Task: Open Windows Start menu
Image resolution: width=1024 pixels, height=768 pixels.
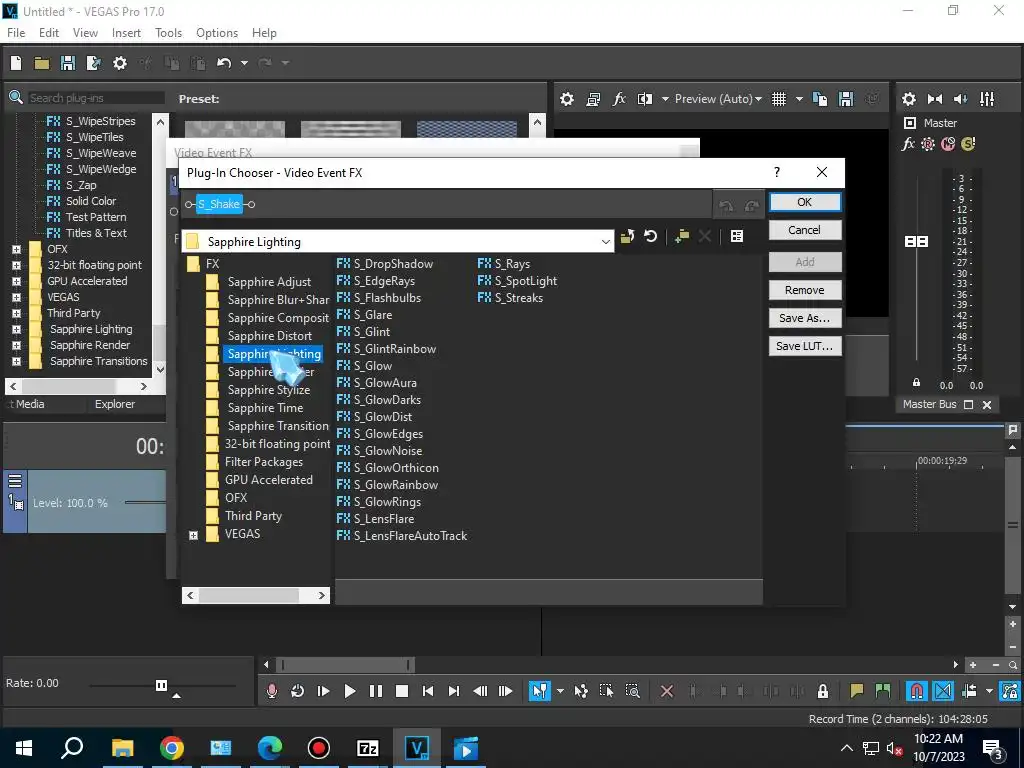Action: tap(24, 748)
